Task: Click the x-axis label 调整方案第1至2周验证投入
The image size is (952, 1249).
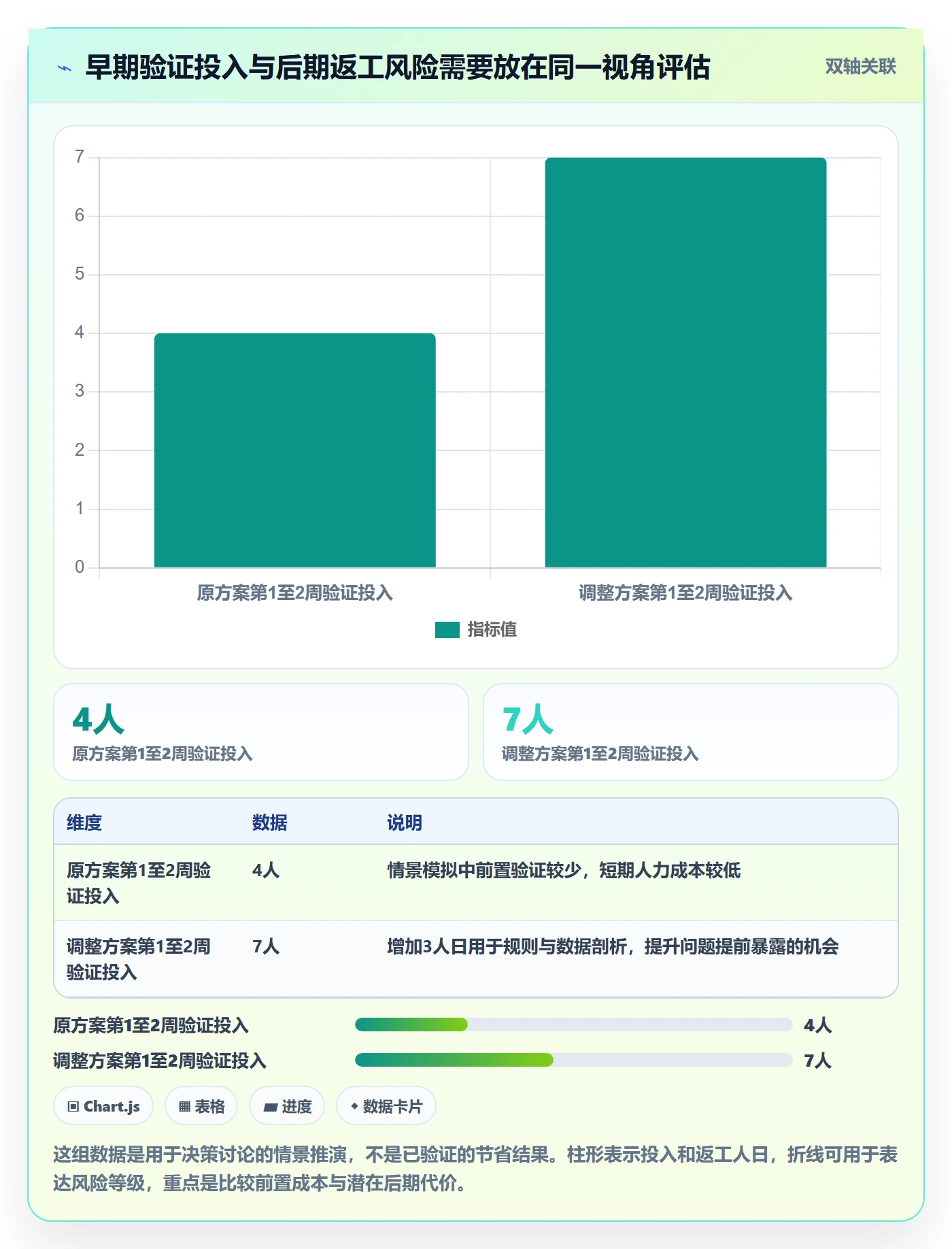Action: [685, 593]
